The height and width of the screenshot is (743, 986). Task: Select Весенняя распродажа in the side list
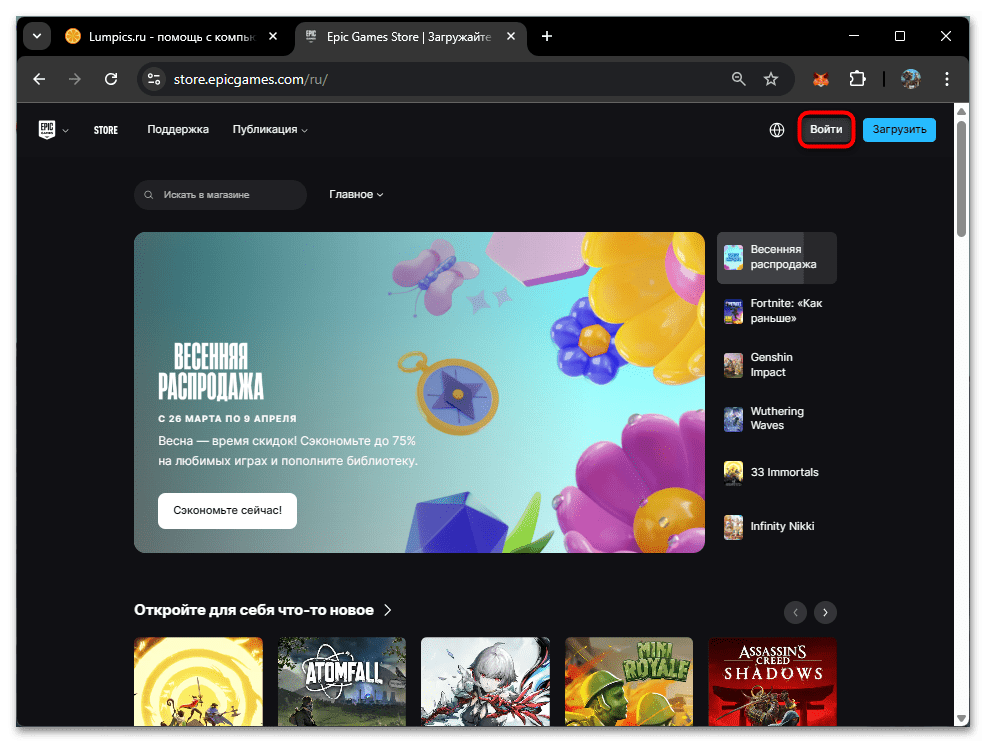(x=777, y=257)
